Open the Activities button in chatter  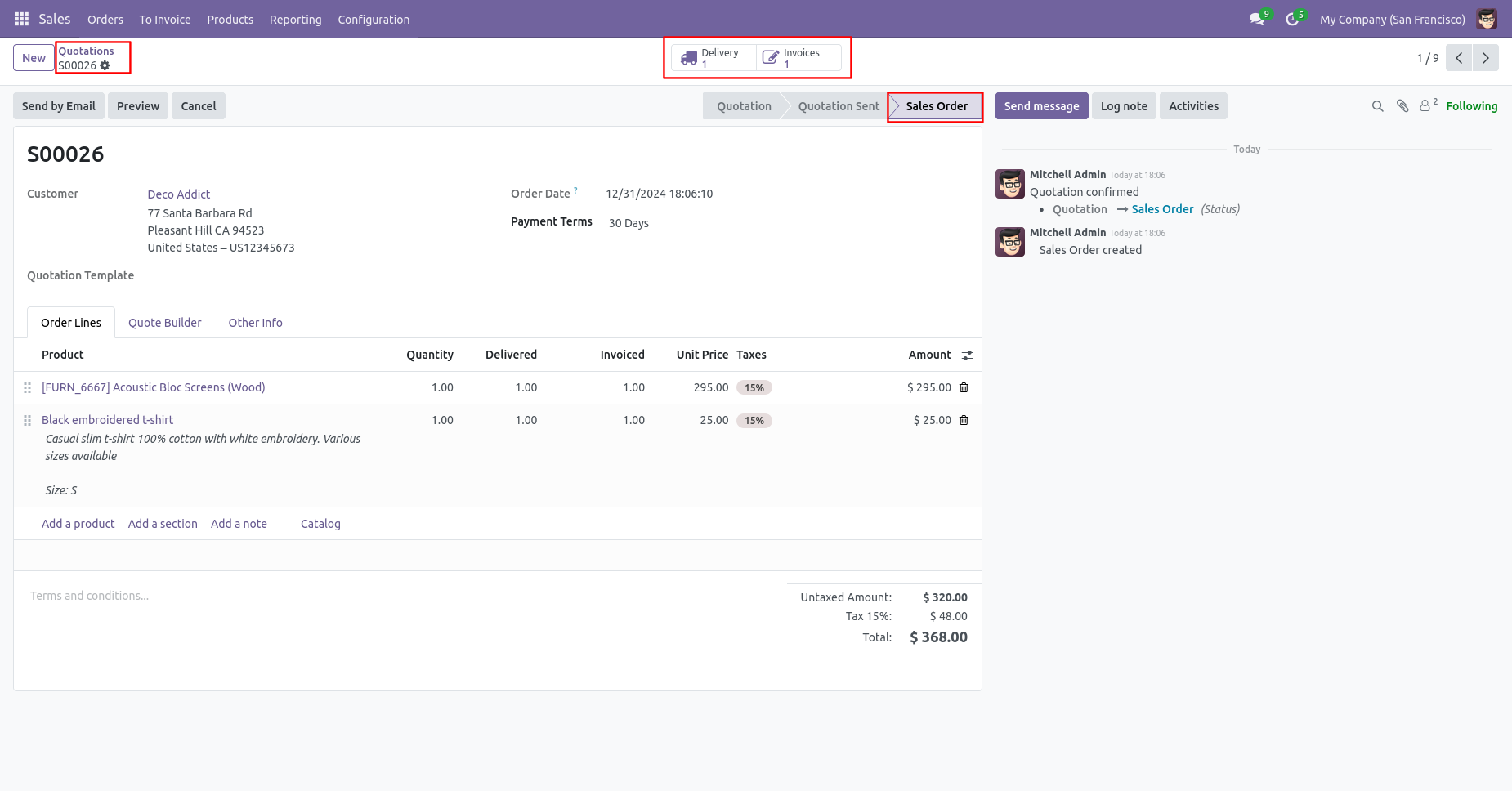(x=1193, y=106)
